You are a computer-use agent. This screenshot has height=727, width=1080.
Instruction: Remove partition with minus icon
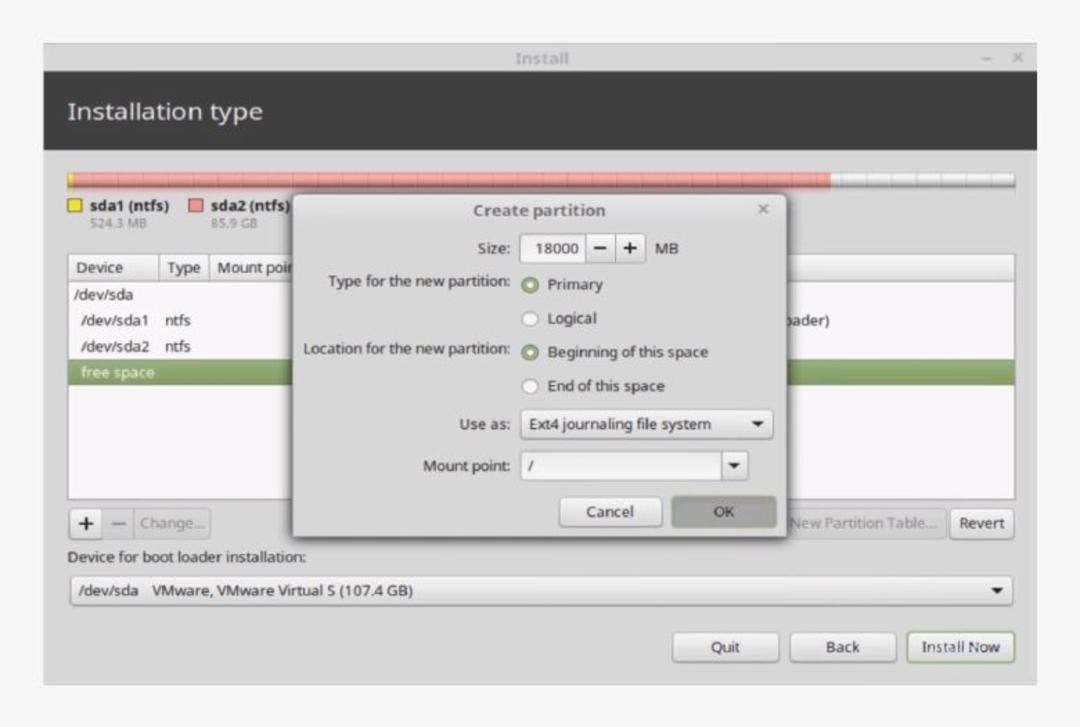click(118, 524)
